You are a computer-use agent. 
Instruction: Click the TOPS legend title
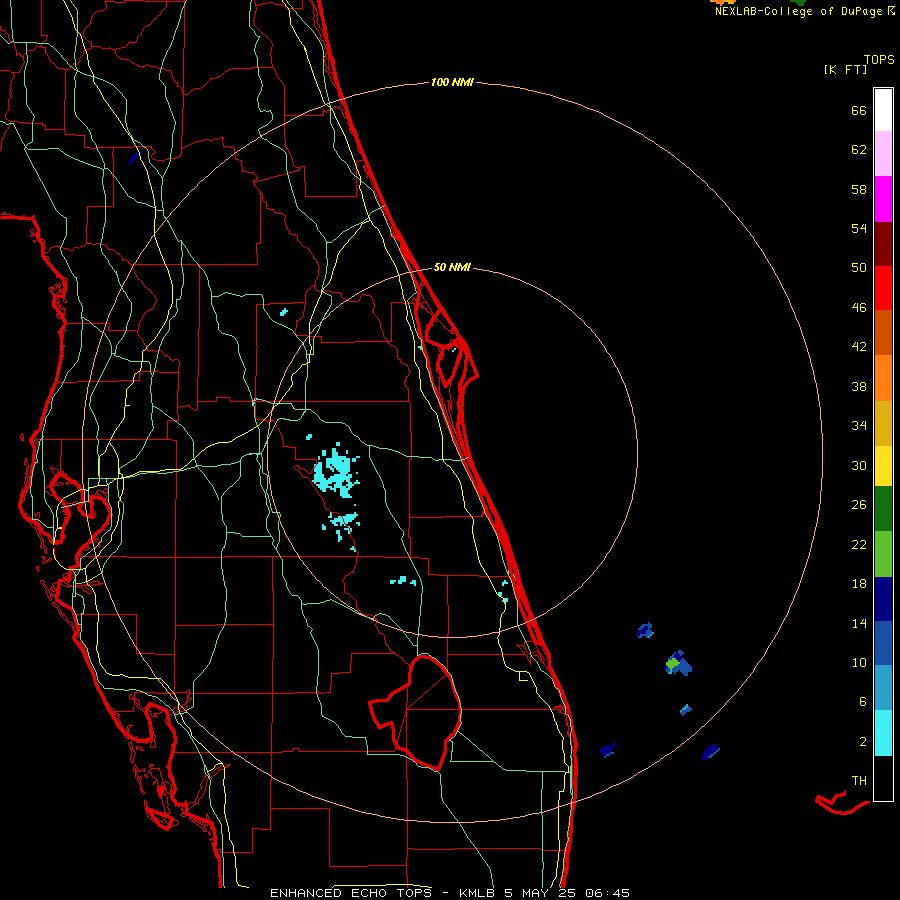(x=879, y=60)
